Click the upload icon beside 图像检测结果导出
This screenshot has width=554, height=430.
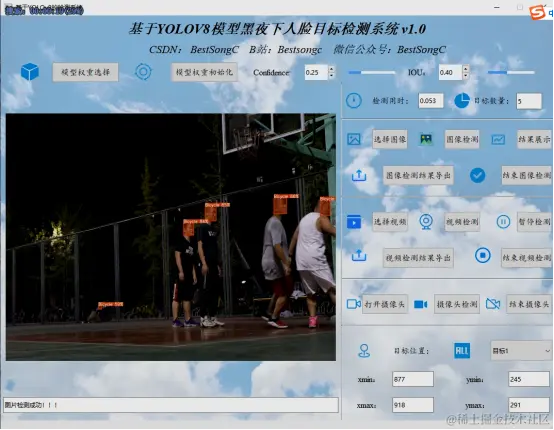pyautogui.click(x=359, y=175)
